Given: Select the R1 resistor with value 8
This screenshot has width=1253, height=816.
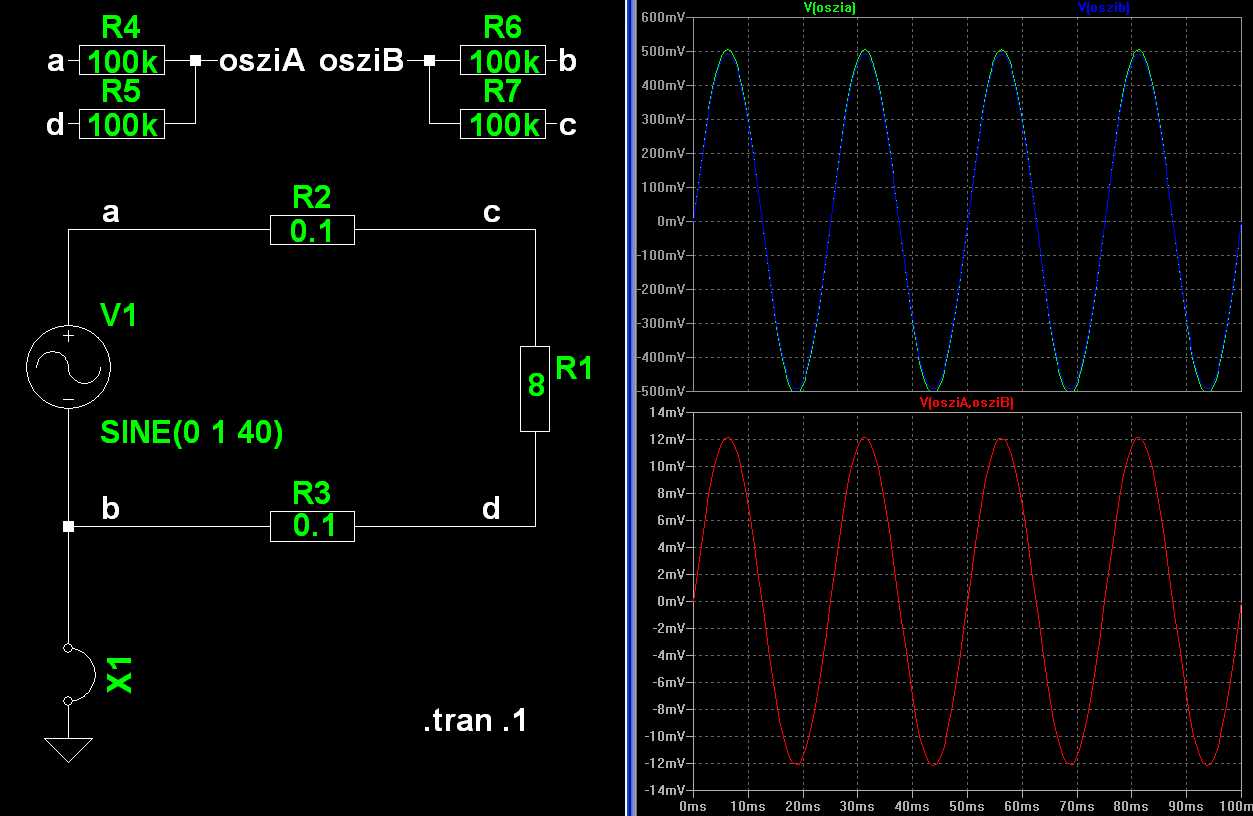Looking at the screenshot, I should 535,388.
